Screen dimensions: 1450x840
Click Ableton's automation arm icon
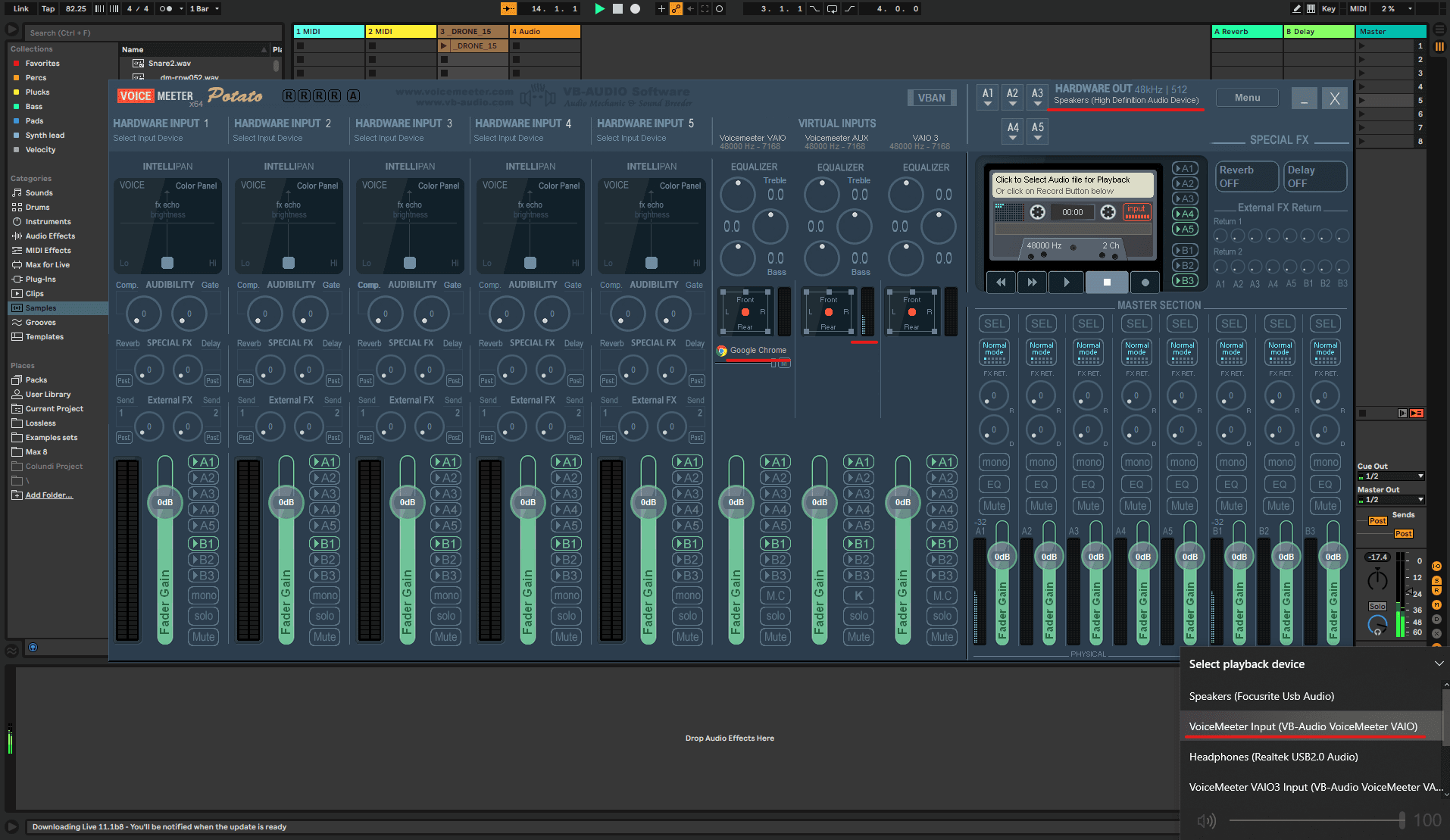point(675,9)
